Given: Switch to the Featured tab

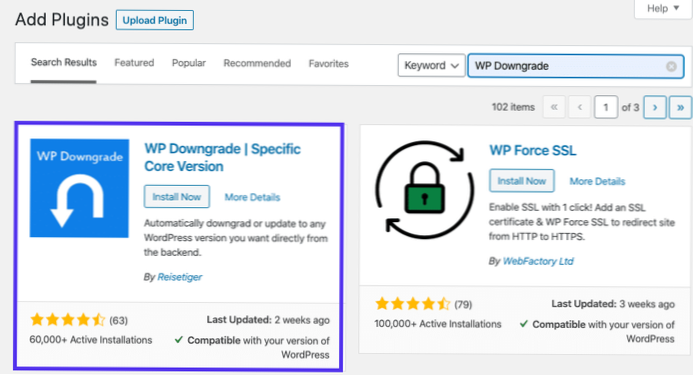Looking at the screenshot, I should point(134,63).
